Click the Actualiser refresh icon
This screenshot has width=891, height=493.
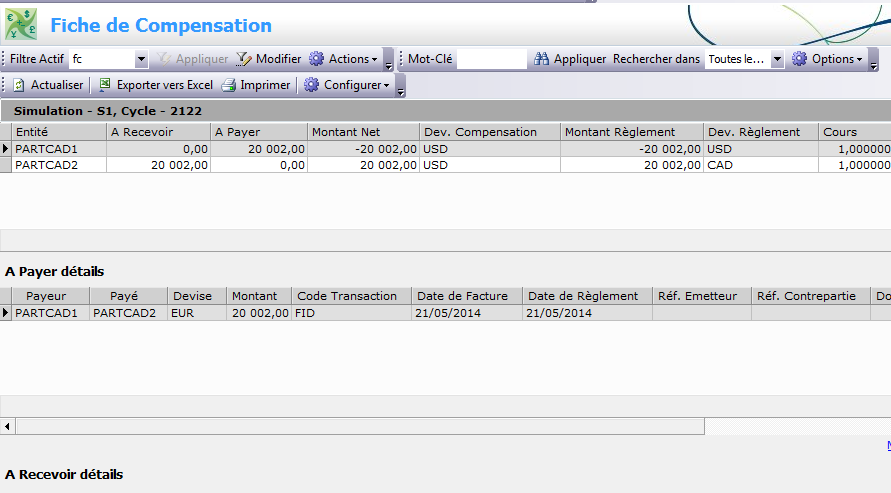[x=20, y=86]
